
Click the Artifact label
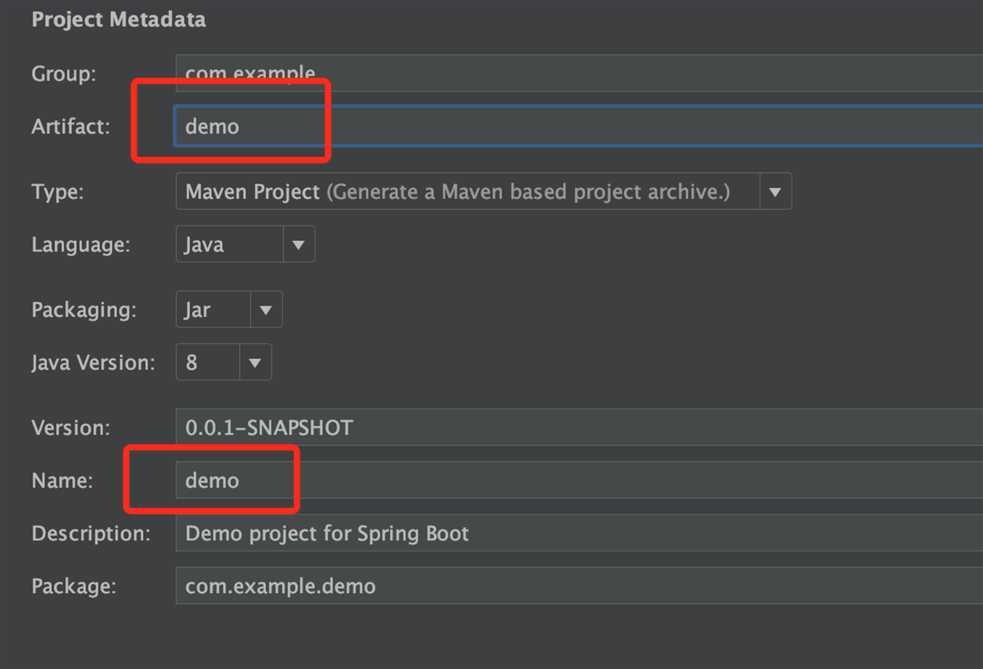[x=71, y=126]
